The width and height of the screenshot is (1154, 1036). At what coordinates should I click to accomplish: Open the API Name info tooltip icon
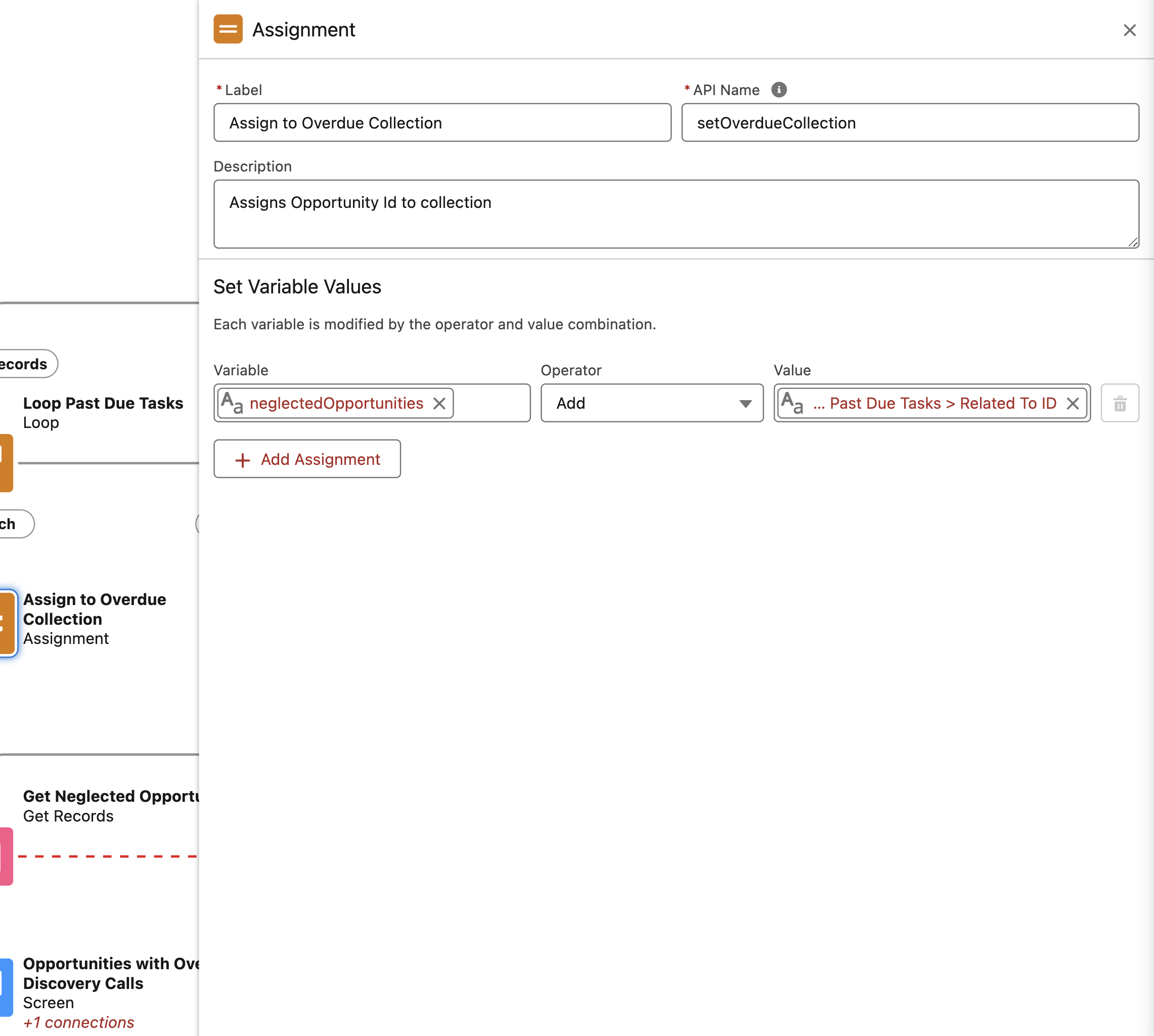click(x=778, y=90)
